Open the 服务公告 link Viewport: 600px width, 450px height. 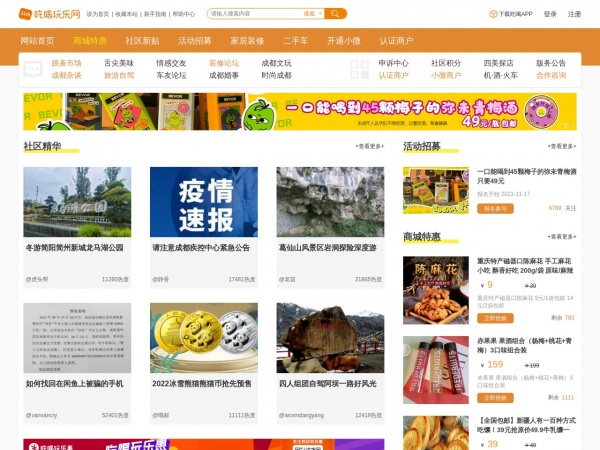pyautogui.click(x=551, y=63)
